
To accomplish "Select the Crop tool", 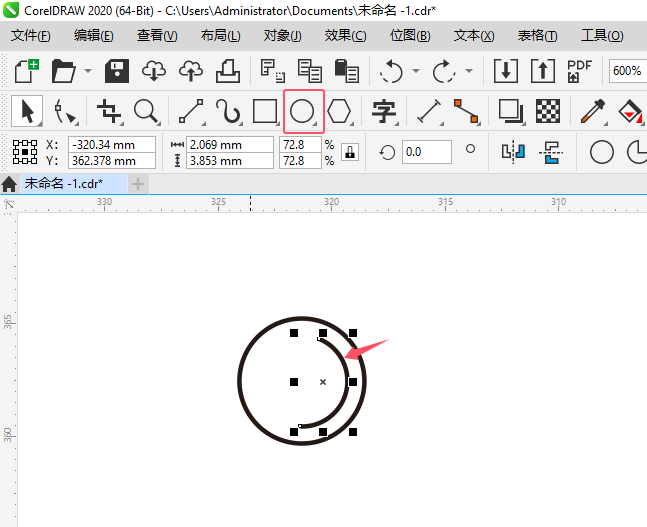I will pyautogui.click(x=109, y=111).
